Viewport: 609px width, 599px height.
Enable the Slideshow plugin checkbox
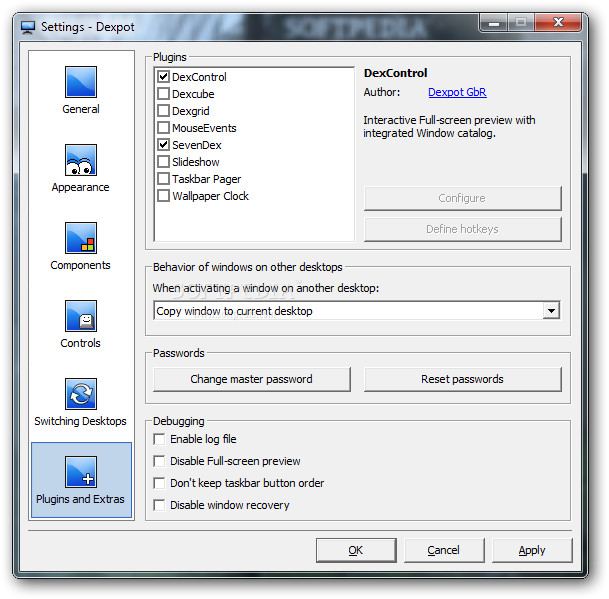(x=164, y=162)
